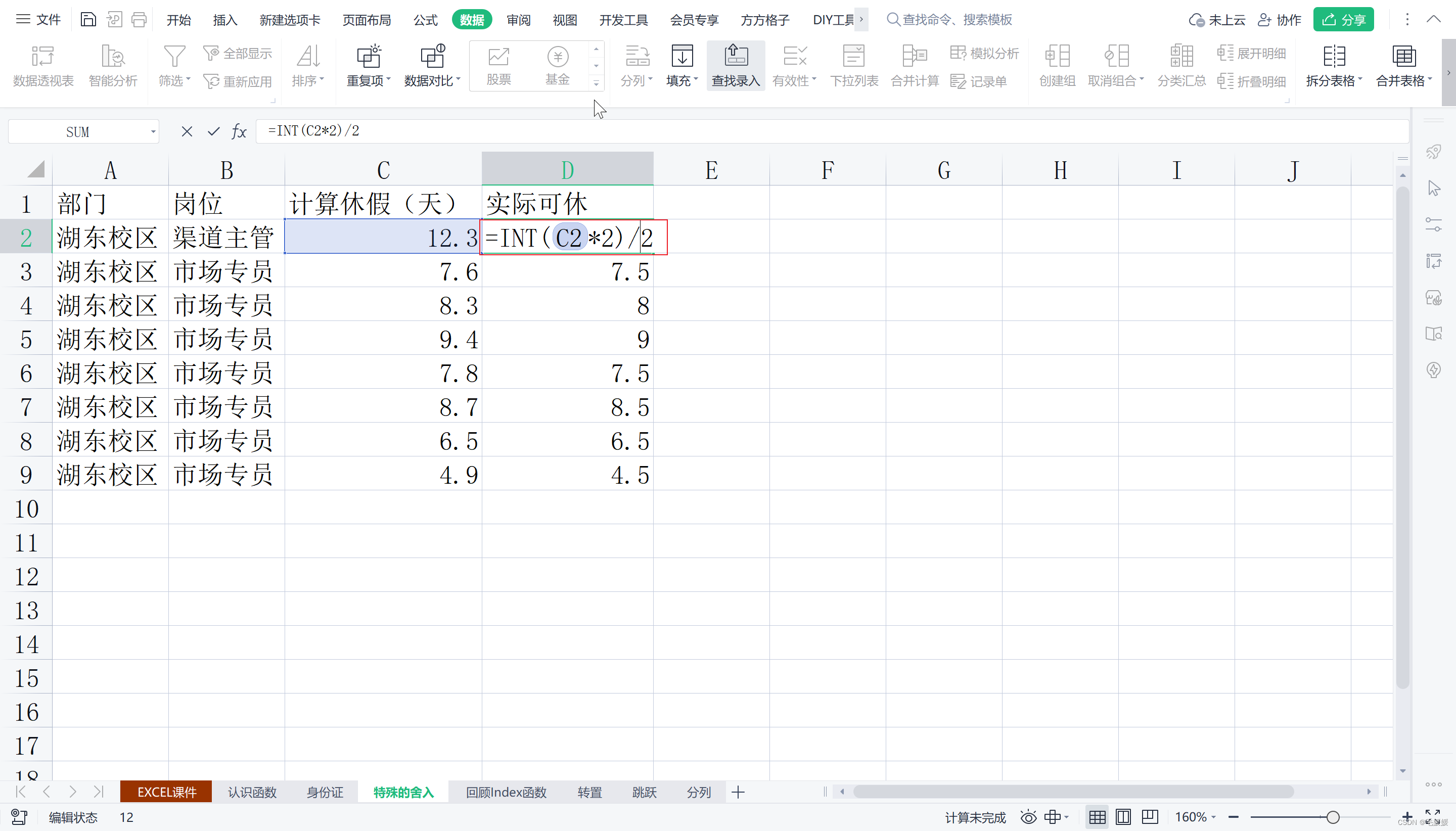Click the print icon in title bar

tap(139, 20)
